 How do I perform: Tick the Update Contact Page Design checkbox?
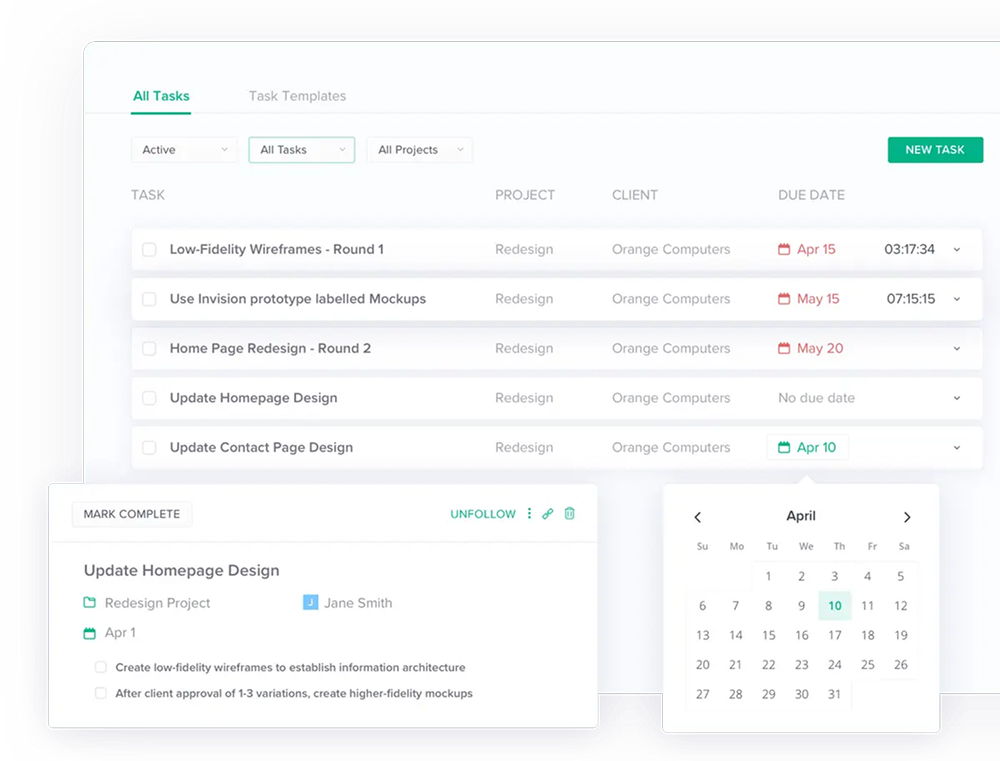coord(149,448)
